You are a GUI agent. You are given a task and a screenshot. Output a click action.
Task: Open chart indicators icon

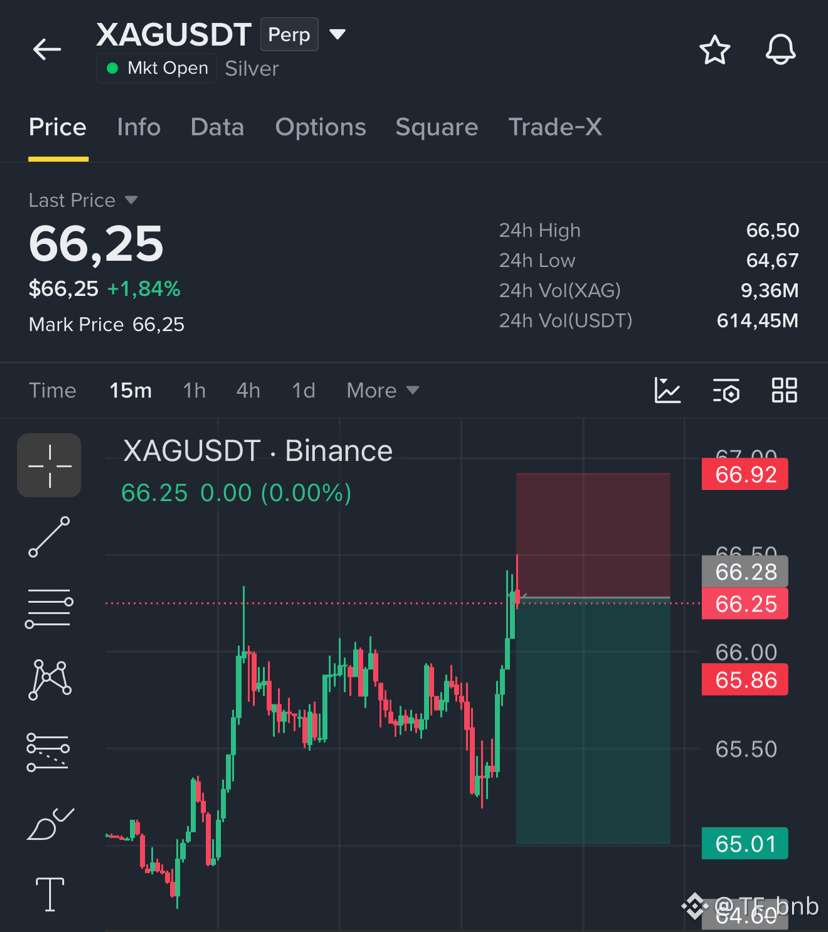(667, 391)
